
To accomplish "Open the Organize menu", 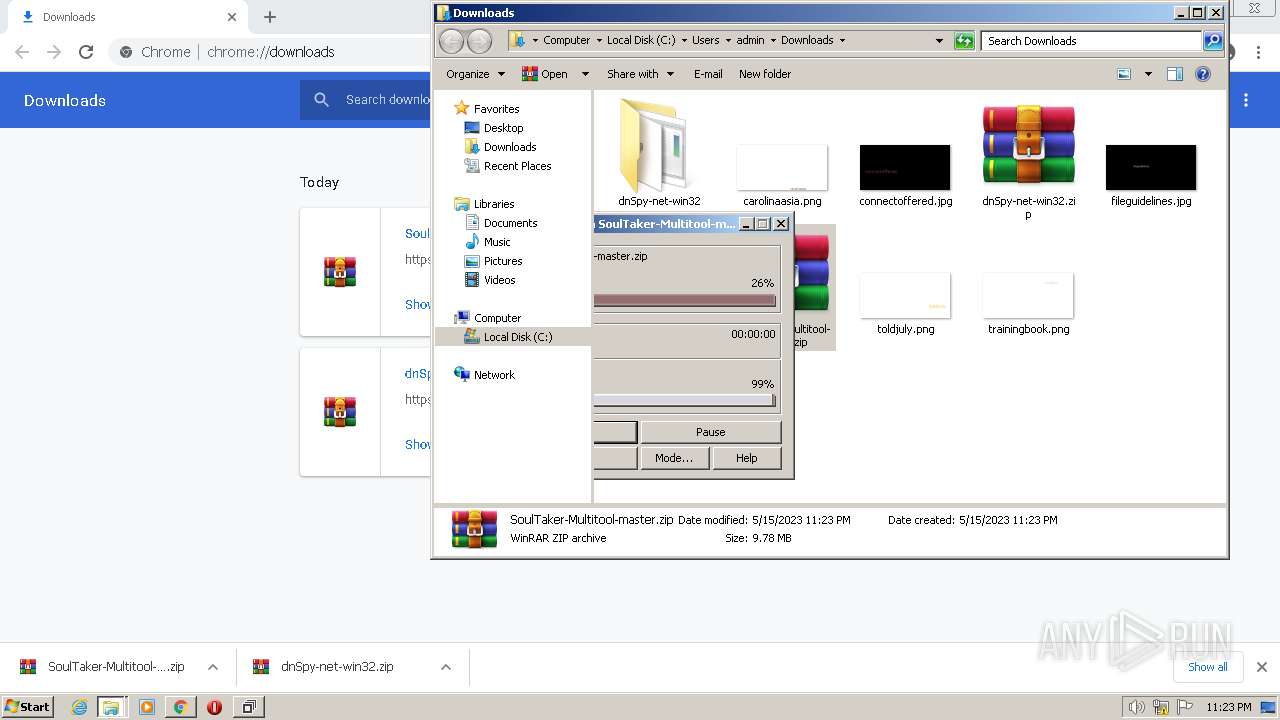I will point(474,74).
